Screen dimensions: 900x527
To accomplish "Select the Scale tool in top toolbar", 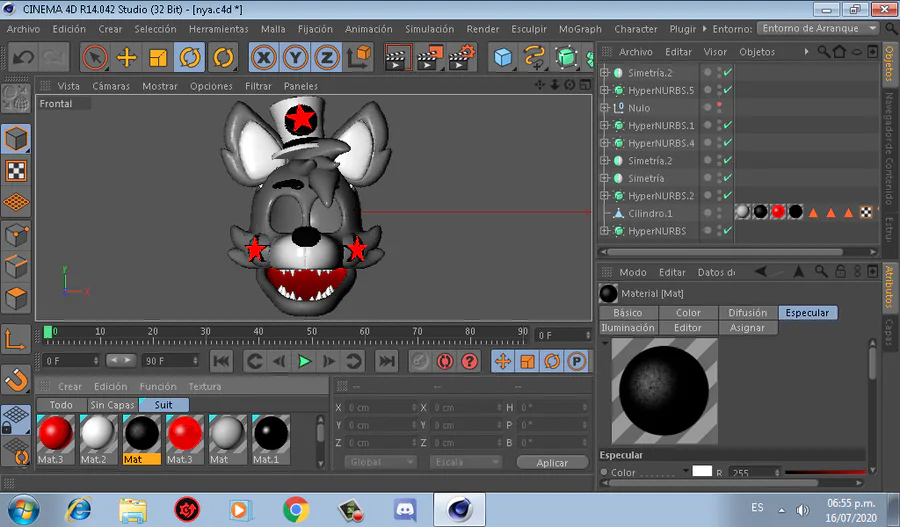I will pyautogui.click(x=158, y=58).
